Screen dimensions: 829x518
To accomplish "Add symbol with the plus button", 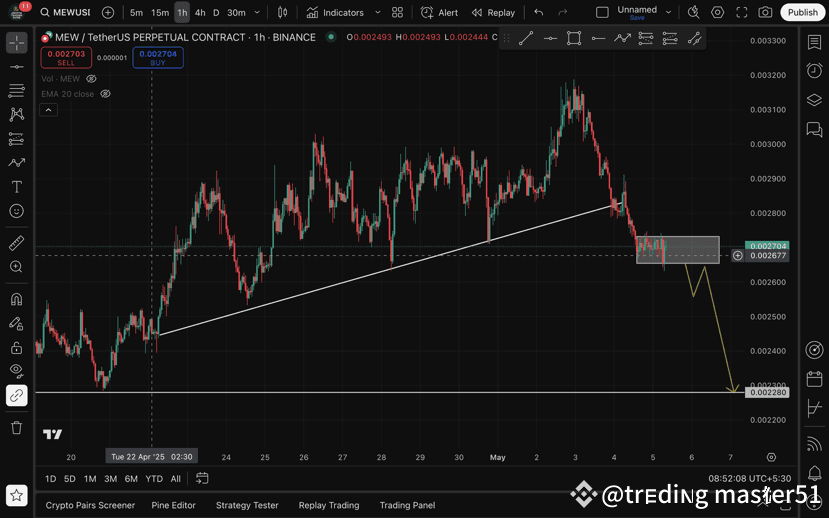I will click(x=108, y=12).
